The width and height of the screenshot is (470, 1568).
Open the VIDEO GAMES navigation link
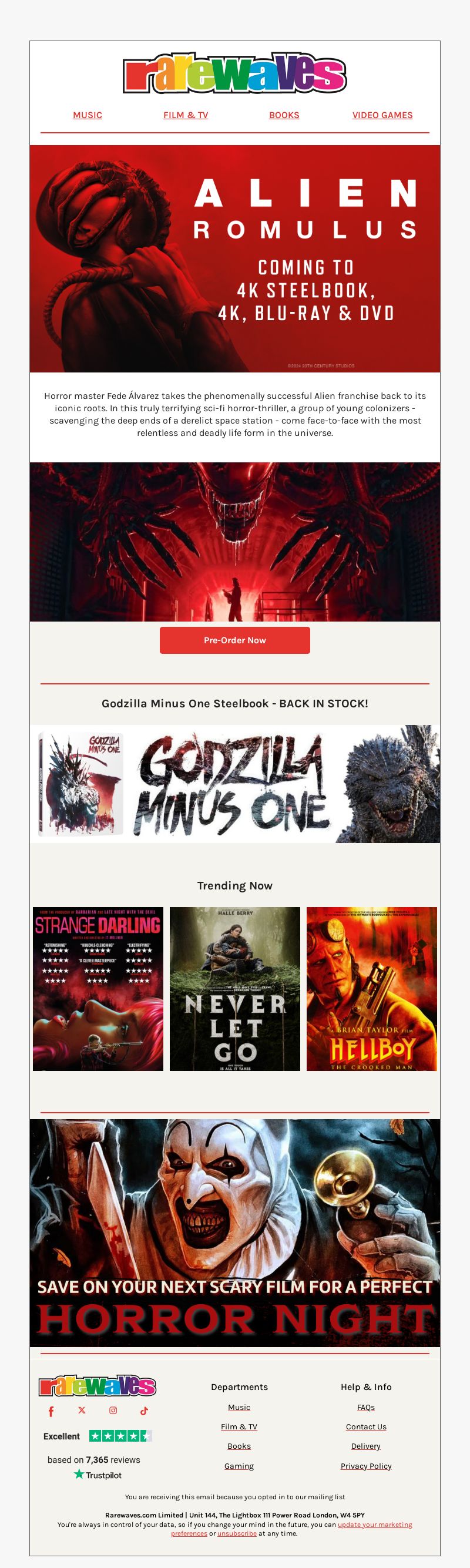tap(382, 115)
